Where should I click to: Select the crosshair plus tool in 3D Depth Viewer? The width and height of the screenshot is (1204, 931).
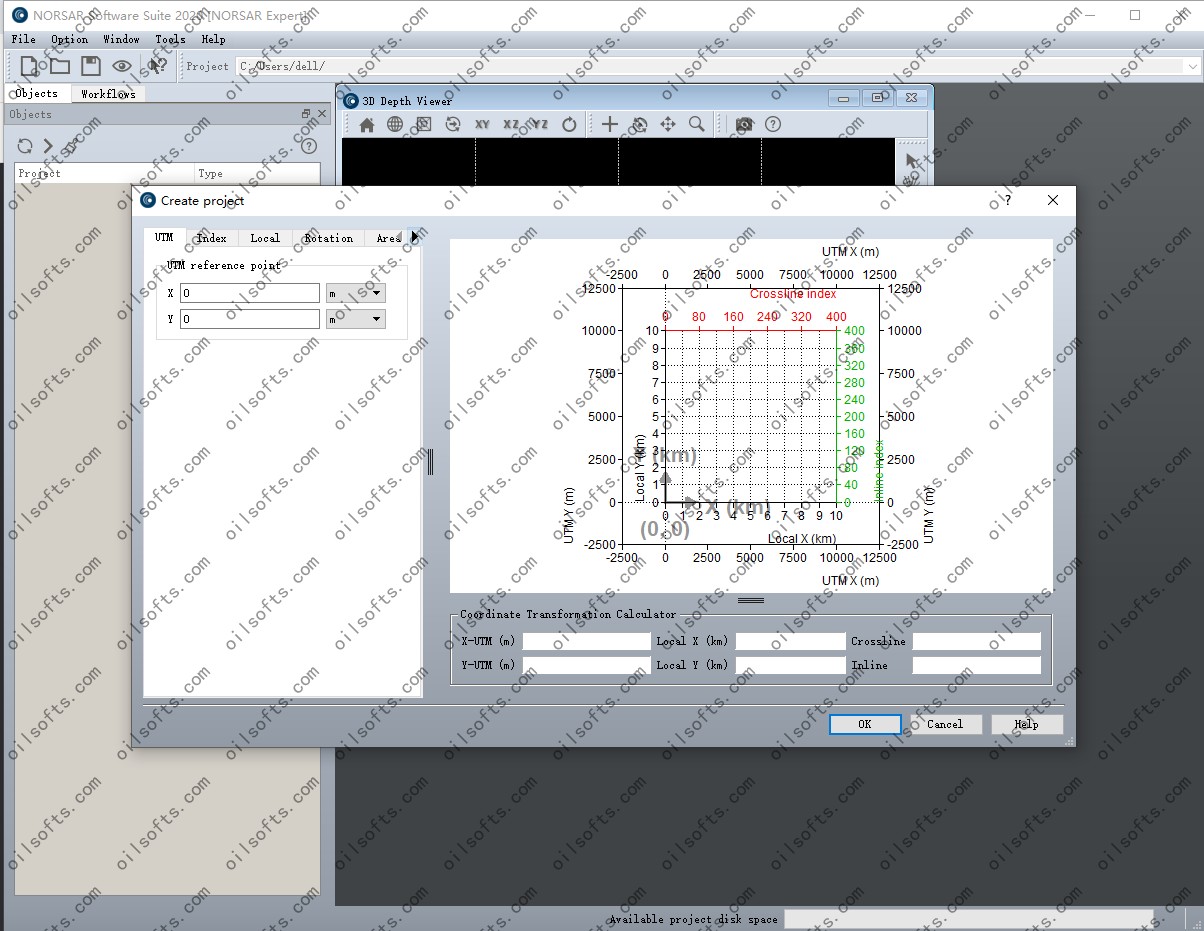coord(609,124)
